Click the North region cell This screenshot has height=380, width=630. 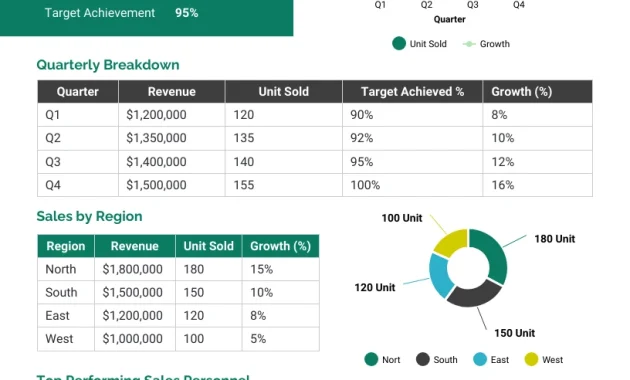tap(66, 269)
